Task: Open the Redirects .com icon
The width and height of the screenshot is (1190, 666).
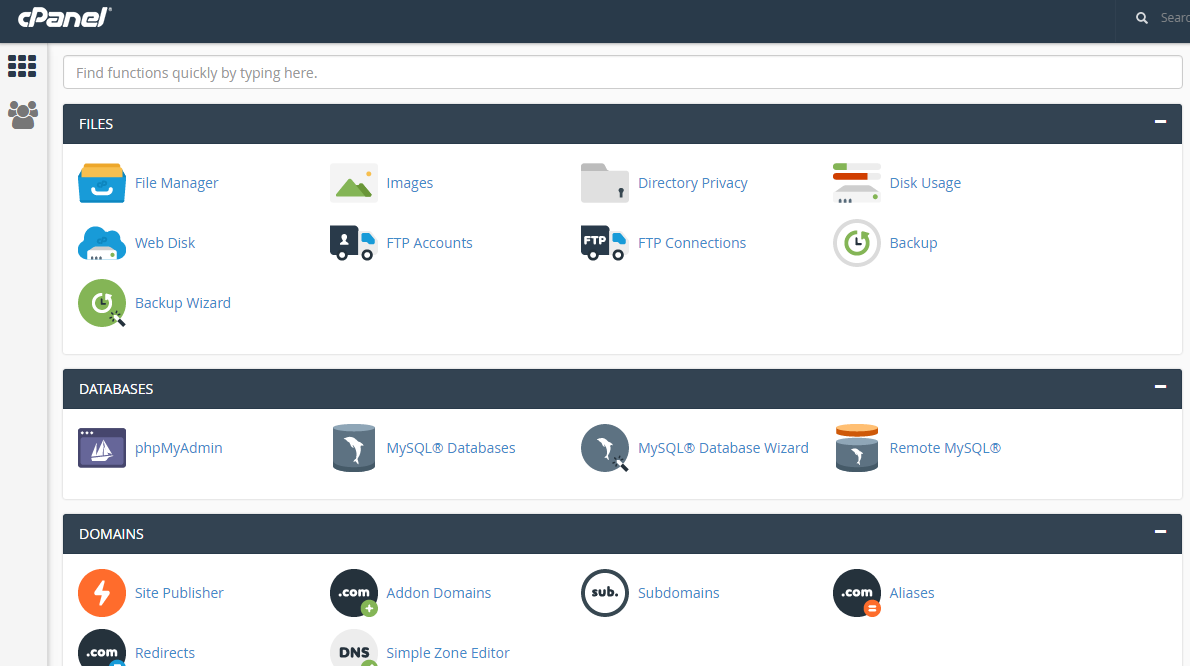Action: (x=102, y=649)
